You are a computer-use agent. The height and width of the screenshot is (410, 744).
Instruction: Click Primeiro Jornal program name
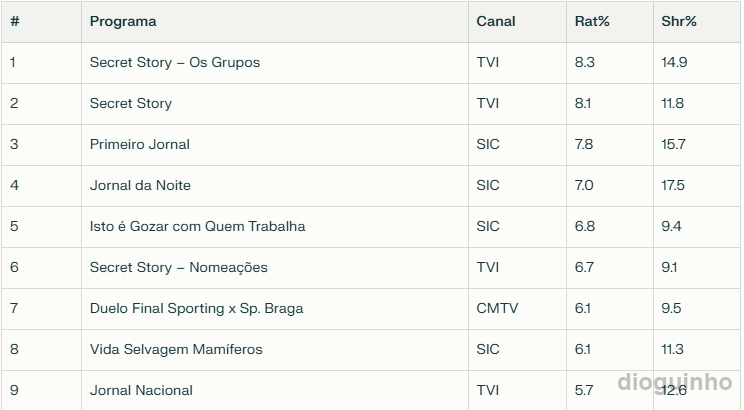(140, 145)
